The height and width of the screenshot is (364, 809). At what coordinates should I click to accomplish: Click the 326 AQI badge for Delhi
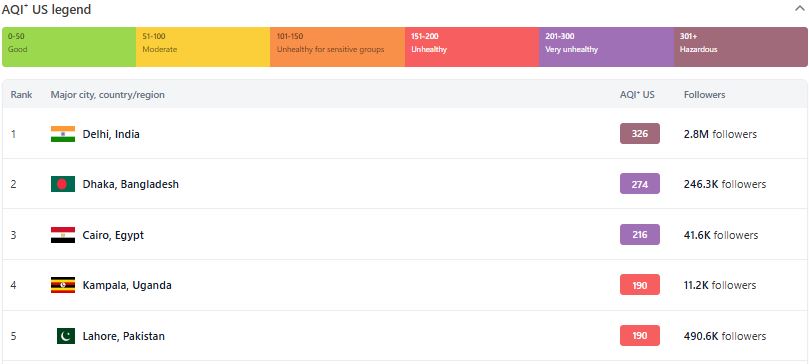[640, 134]
